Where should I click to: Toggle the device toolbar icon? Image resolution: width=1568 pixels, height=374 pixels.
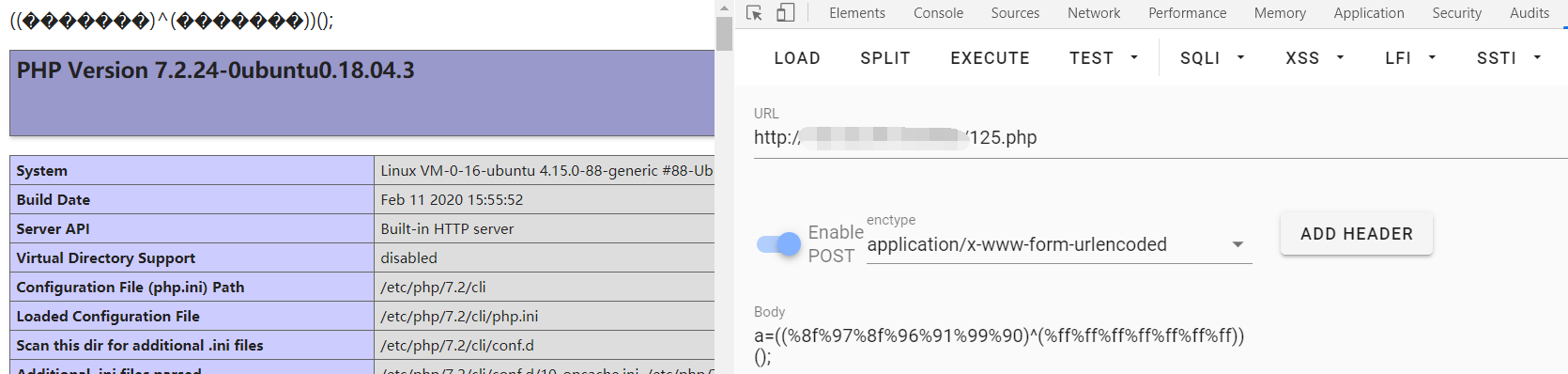click(786, 12)
